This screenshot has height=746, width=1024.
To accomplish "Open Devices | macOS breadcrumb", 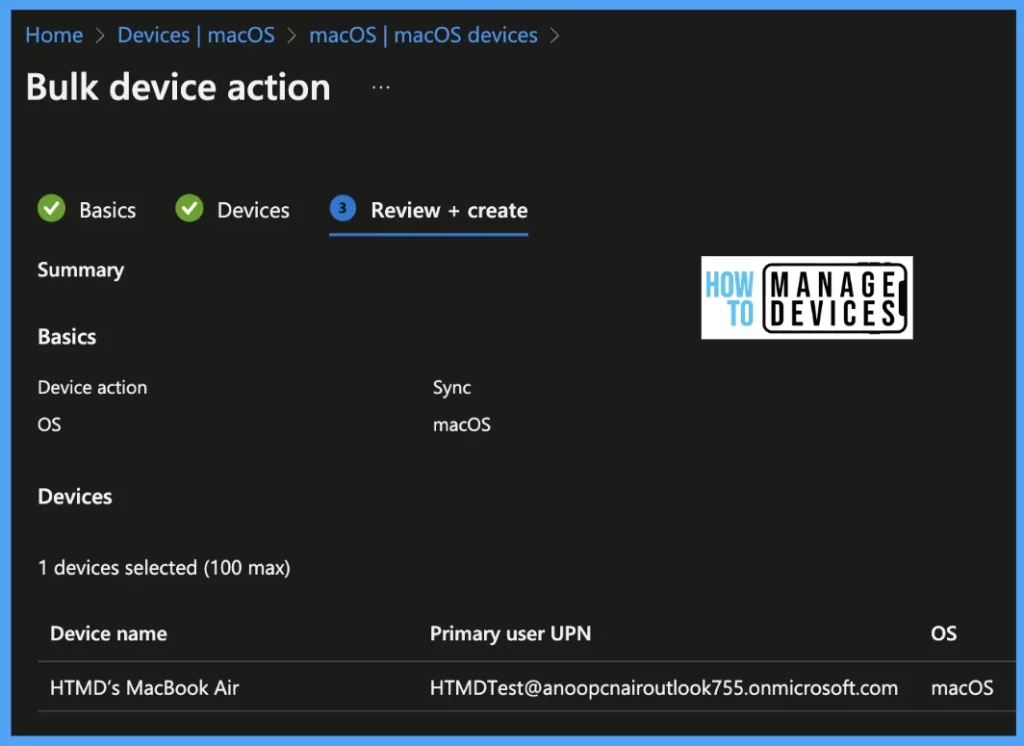I will tap(196, 35).
